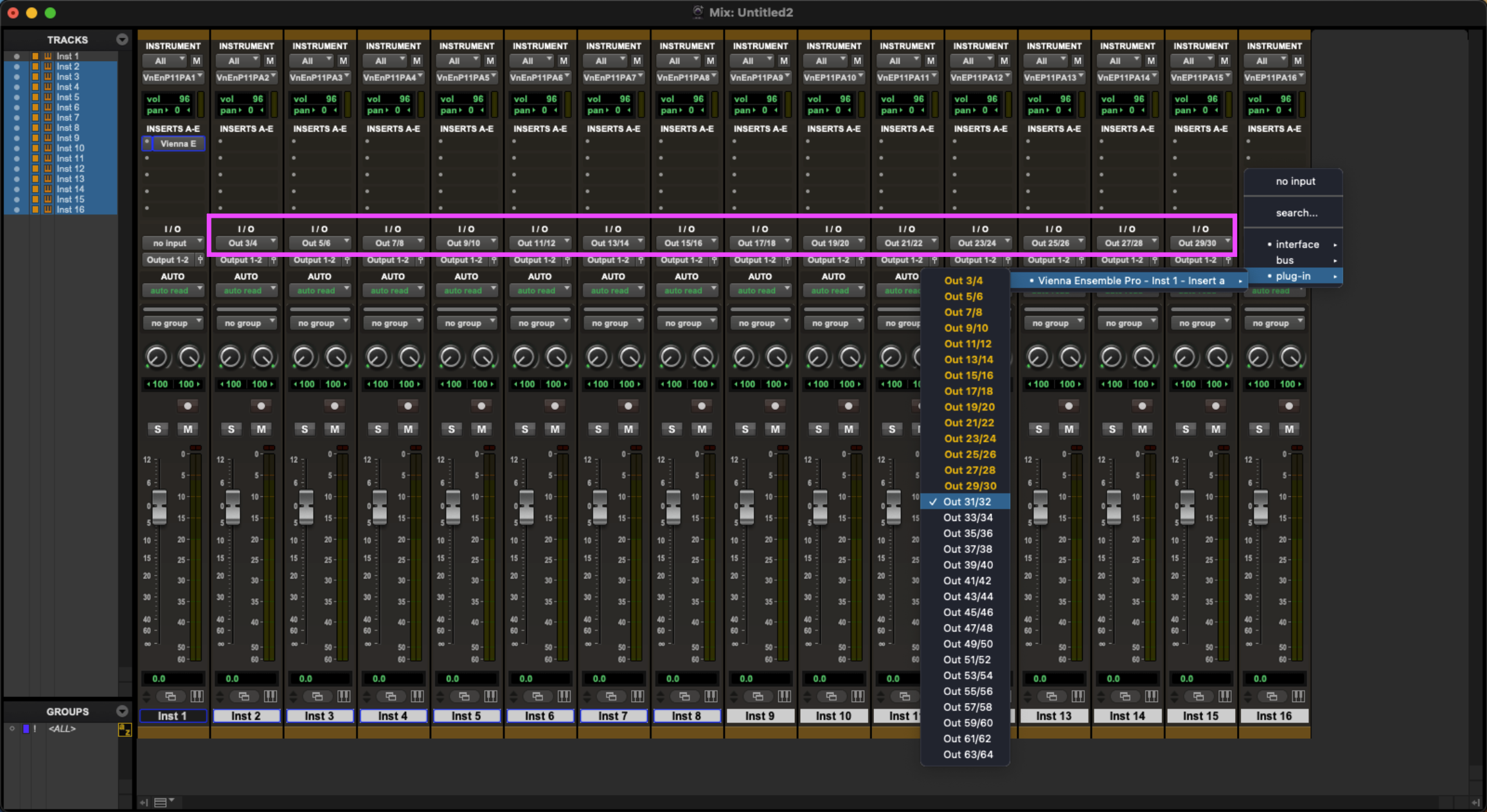Click the Inst 1 volume fader
Screen dimensions: 1487x812
[x=159, y=507]
